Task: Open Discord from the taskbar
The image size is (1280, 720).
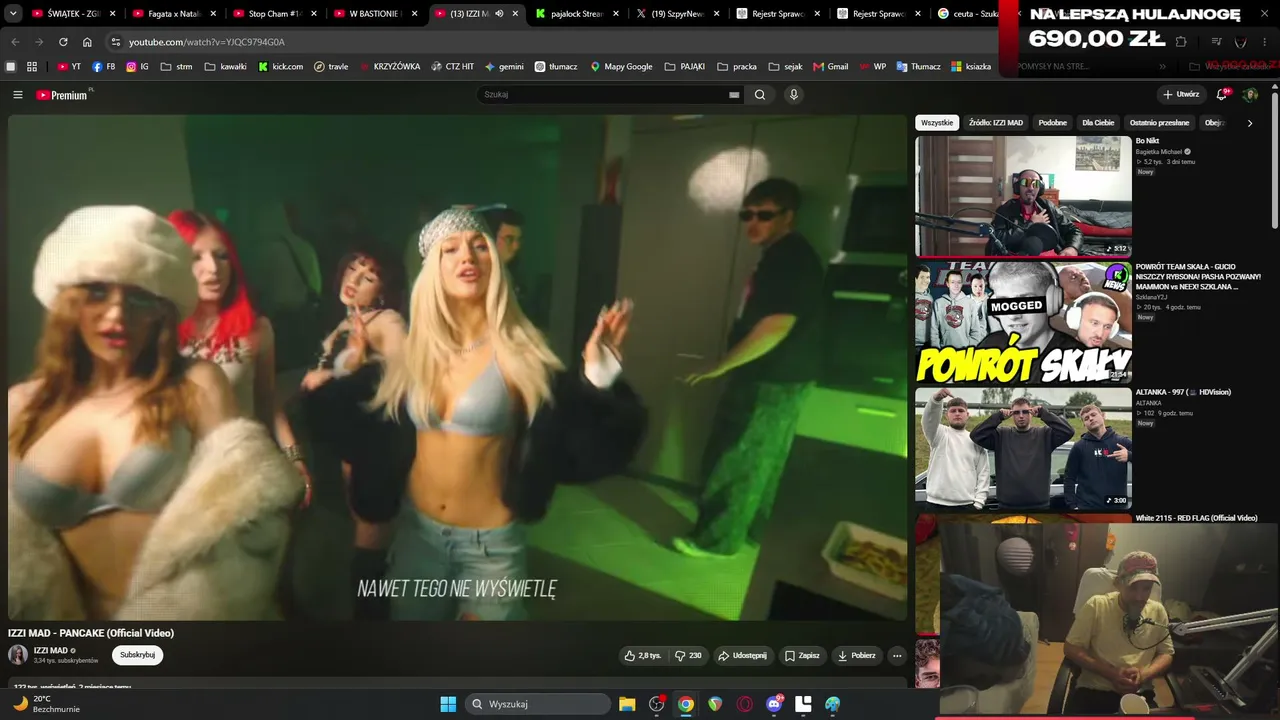Action: click(x=774, y=704)
